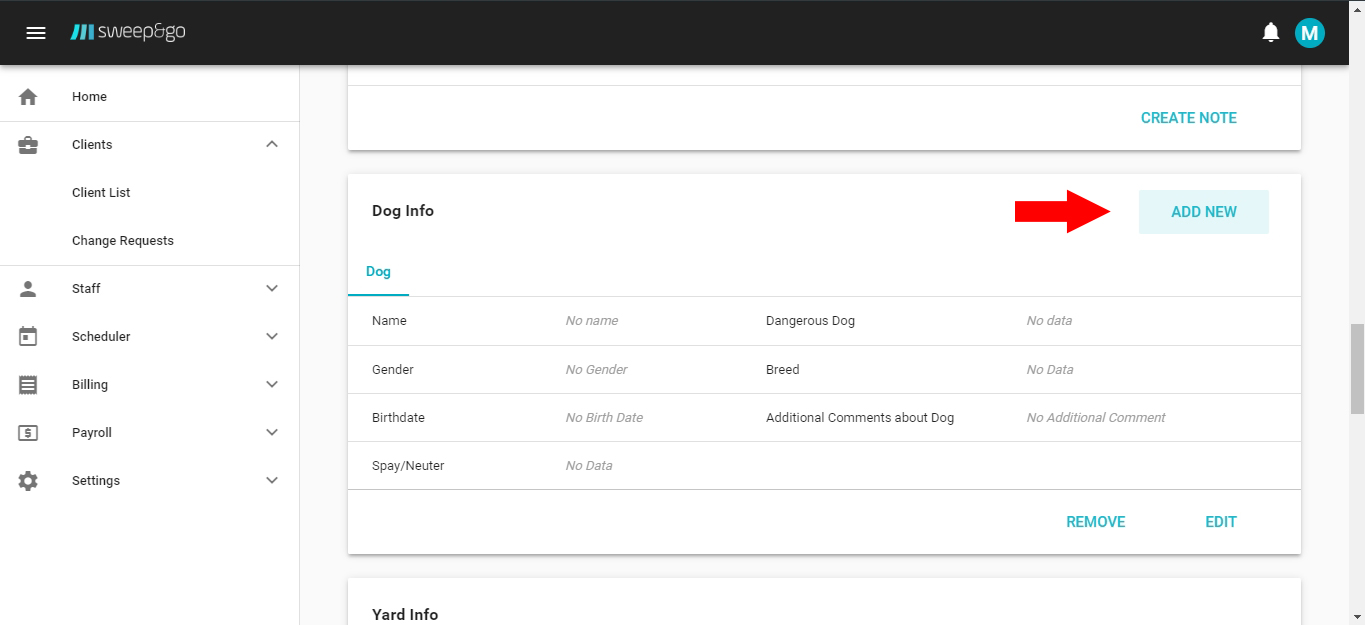The width and height of the screenshot is (1365, 625).
Task: Select the Billing icon in sidebar
Action: pyautogui.click(x=27, y=384)
